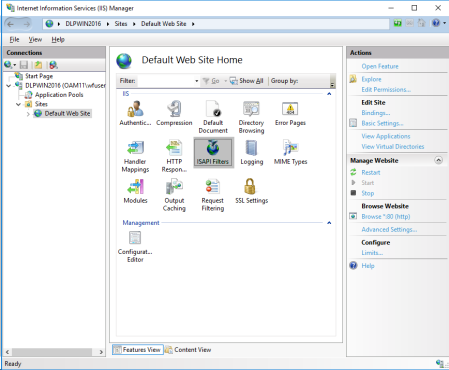This screenshot has height=370, width=449.
Task: Open the Logging feature icon
Action: point(251,148)
